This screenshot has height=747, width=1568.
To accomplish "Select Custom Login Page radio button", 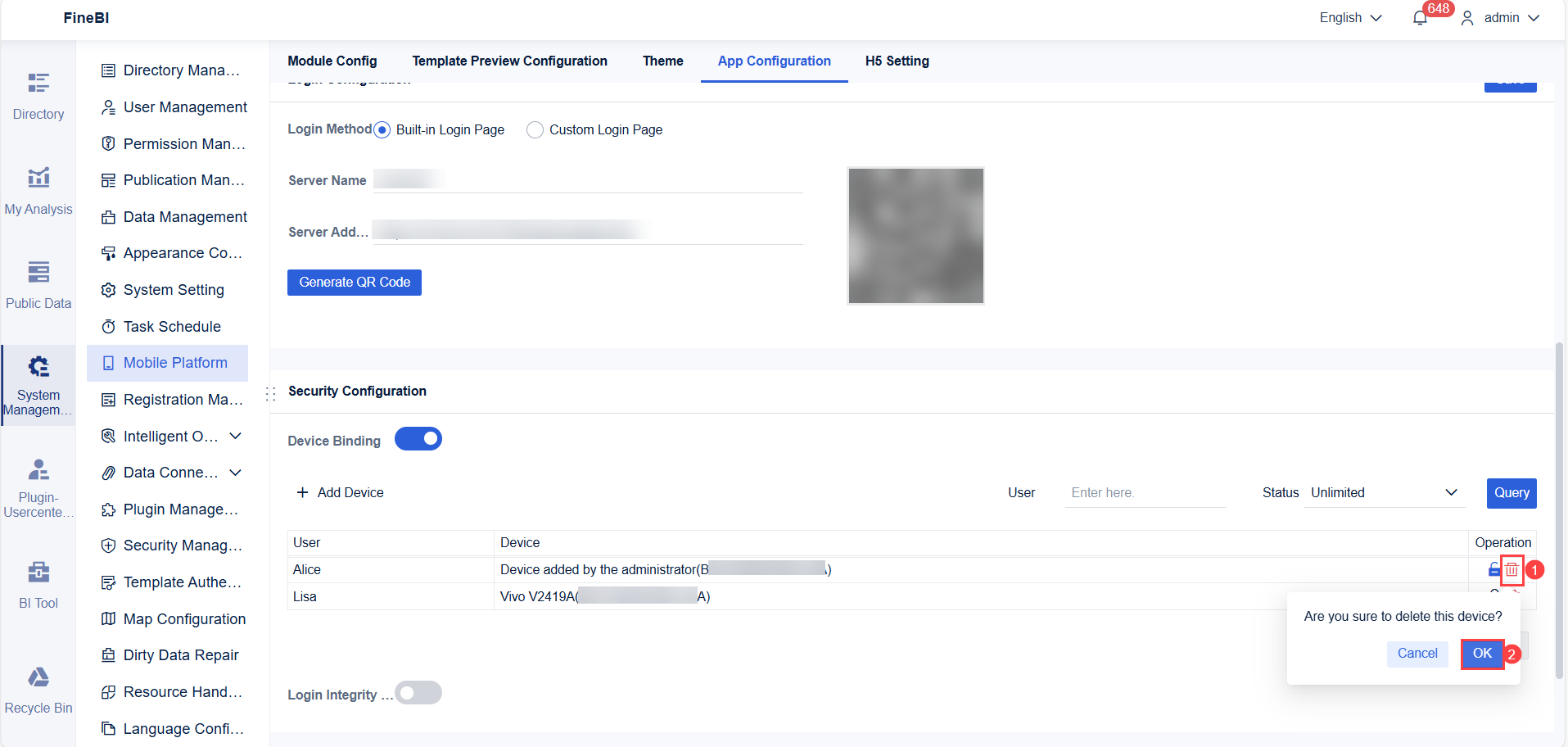I will [535, 130].
